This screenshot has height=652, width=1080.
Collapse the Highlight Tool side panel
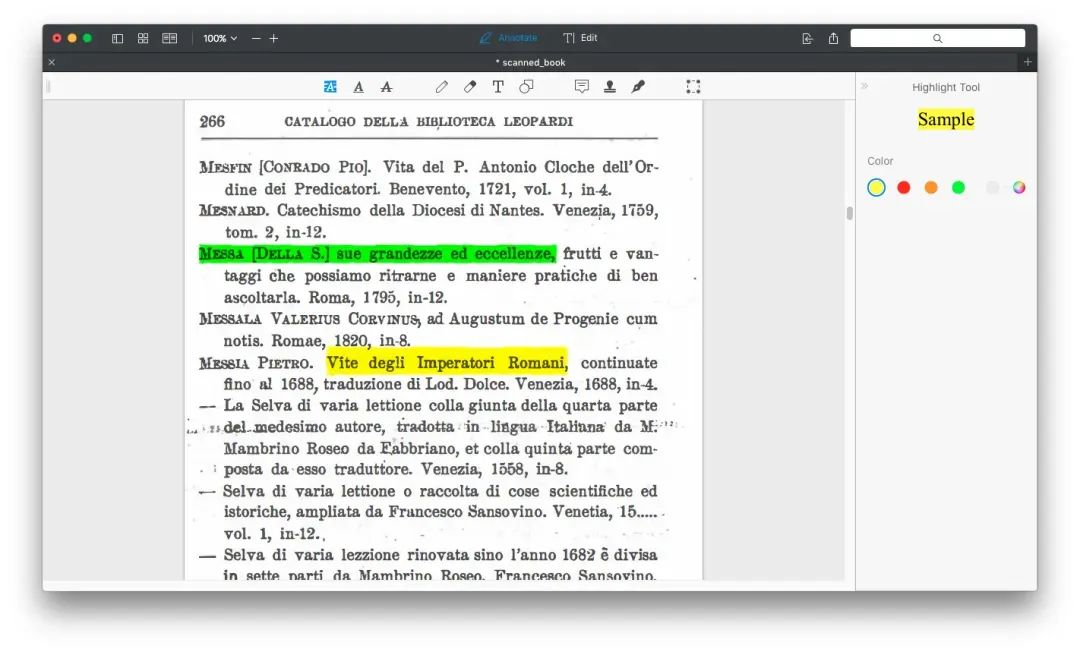point(864,86)
